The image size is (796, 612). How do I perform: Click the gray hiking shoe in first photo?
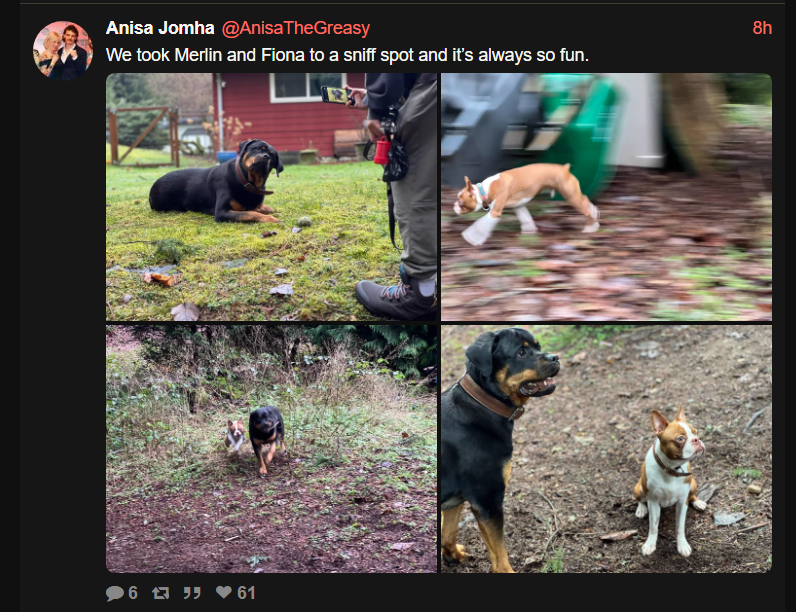coord(394,299)
